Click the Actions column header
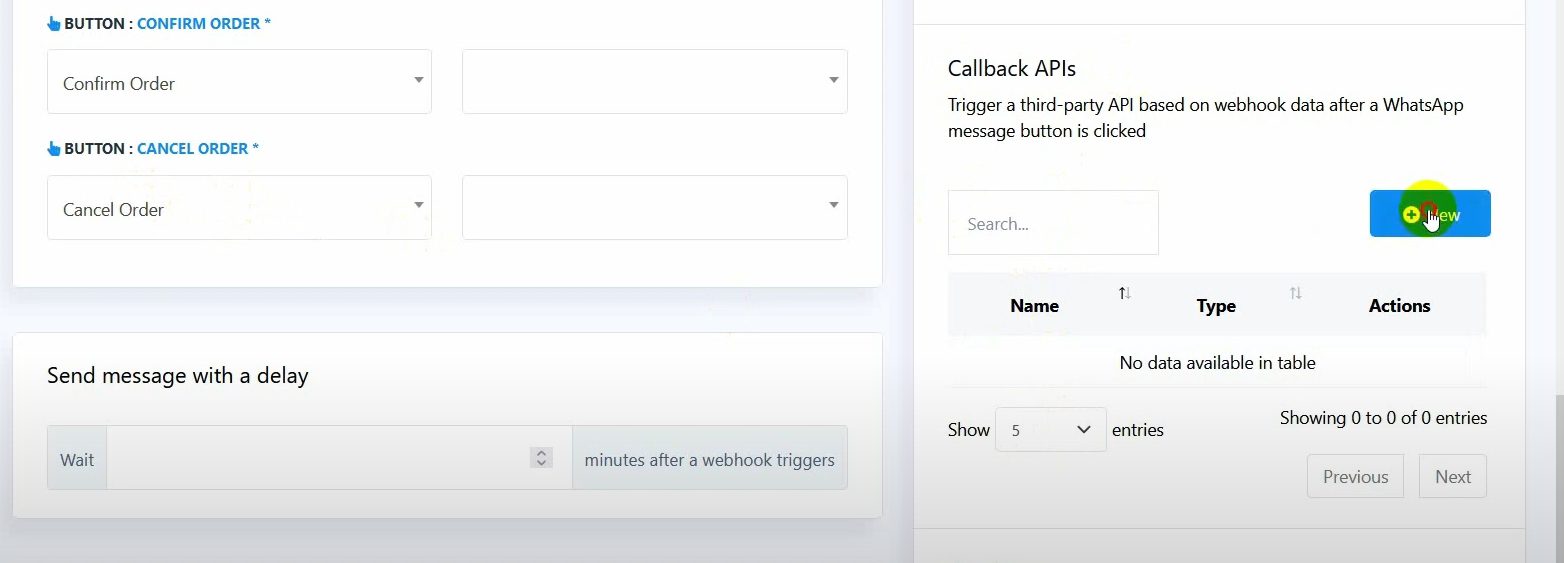This screenshot has height=563, width=1564. click(x=1399, y=306)
